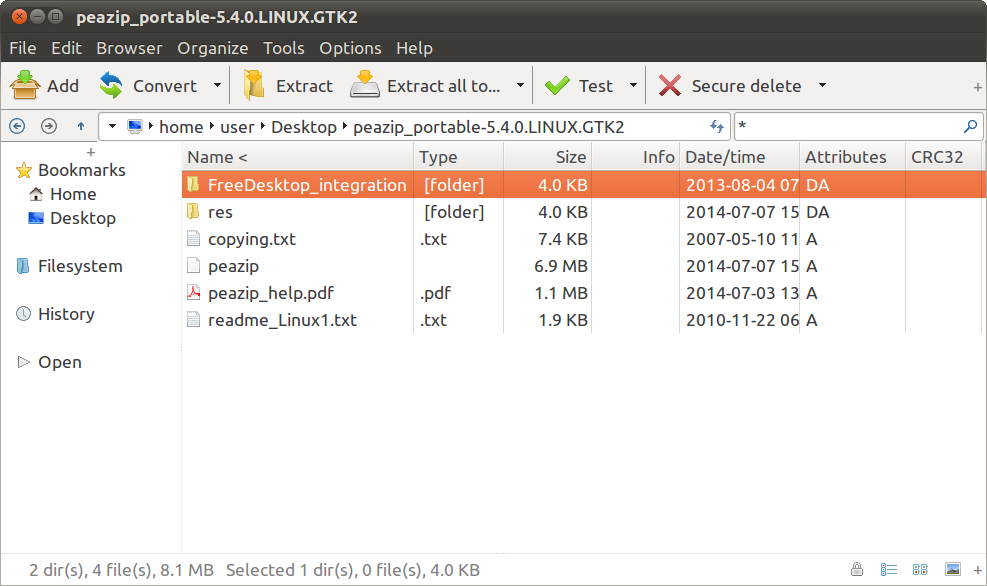Expand the Open section triangle
The height and width of the screenshot is (586, 987).
(23, 362)
